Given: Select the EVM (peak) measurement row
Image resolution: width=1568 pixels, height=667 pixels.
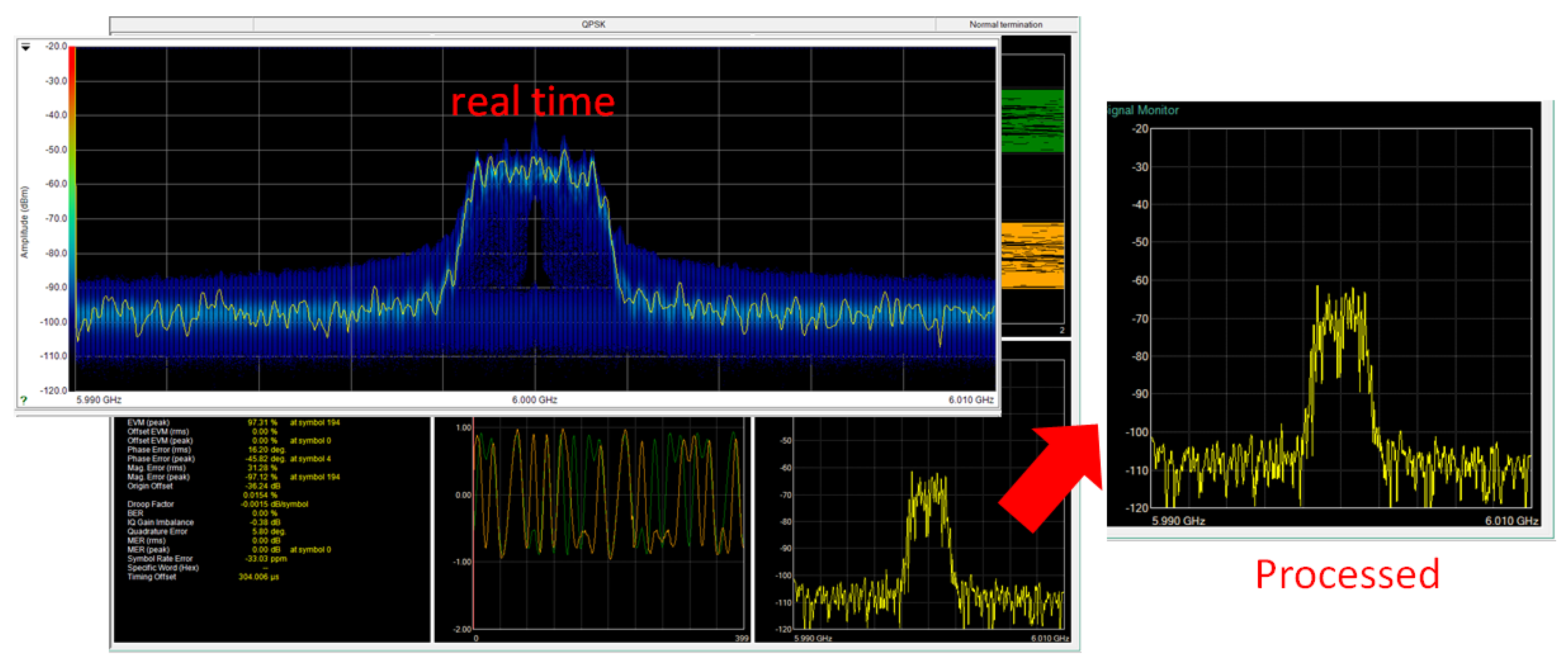Looking at the screenshot, I should click(x=148, y=422).
